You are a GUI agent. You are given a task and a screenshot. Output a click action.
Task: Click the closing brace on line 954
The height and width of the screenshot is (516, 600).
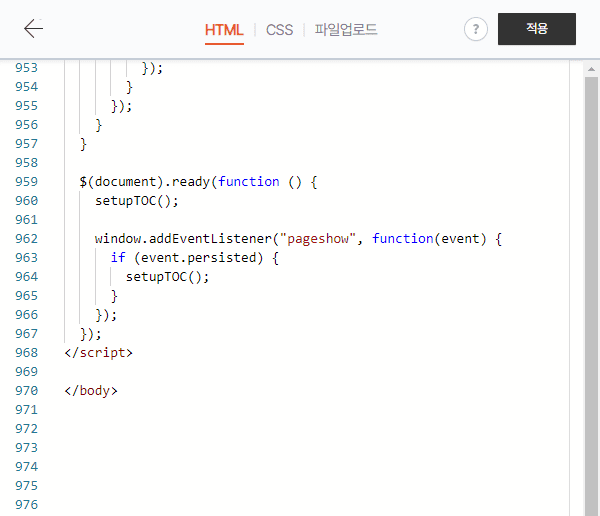129,87
